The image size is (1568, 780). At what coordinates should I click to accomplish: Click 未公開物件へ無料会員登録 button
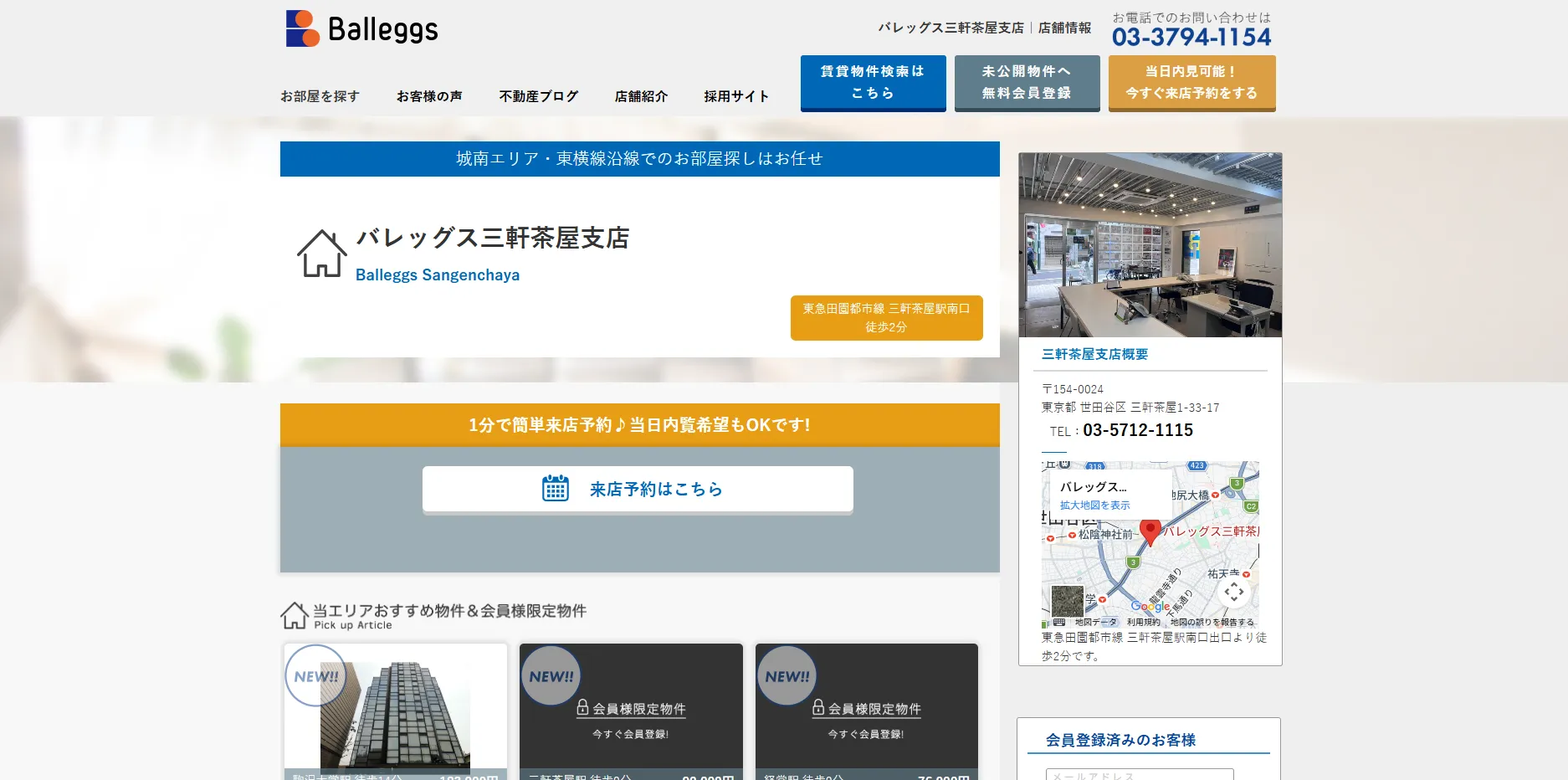click(x=1027, y=82)
